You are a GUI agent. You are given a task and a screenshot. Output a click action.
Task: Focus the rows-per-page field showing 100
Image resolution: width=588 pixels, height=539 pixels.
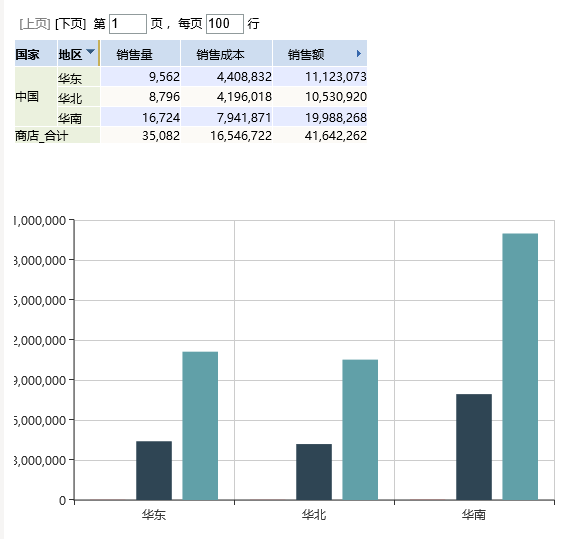(x=225, y=24)
